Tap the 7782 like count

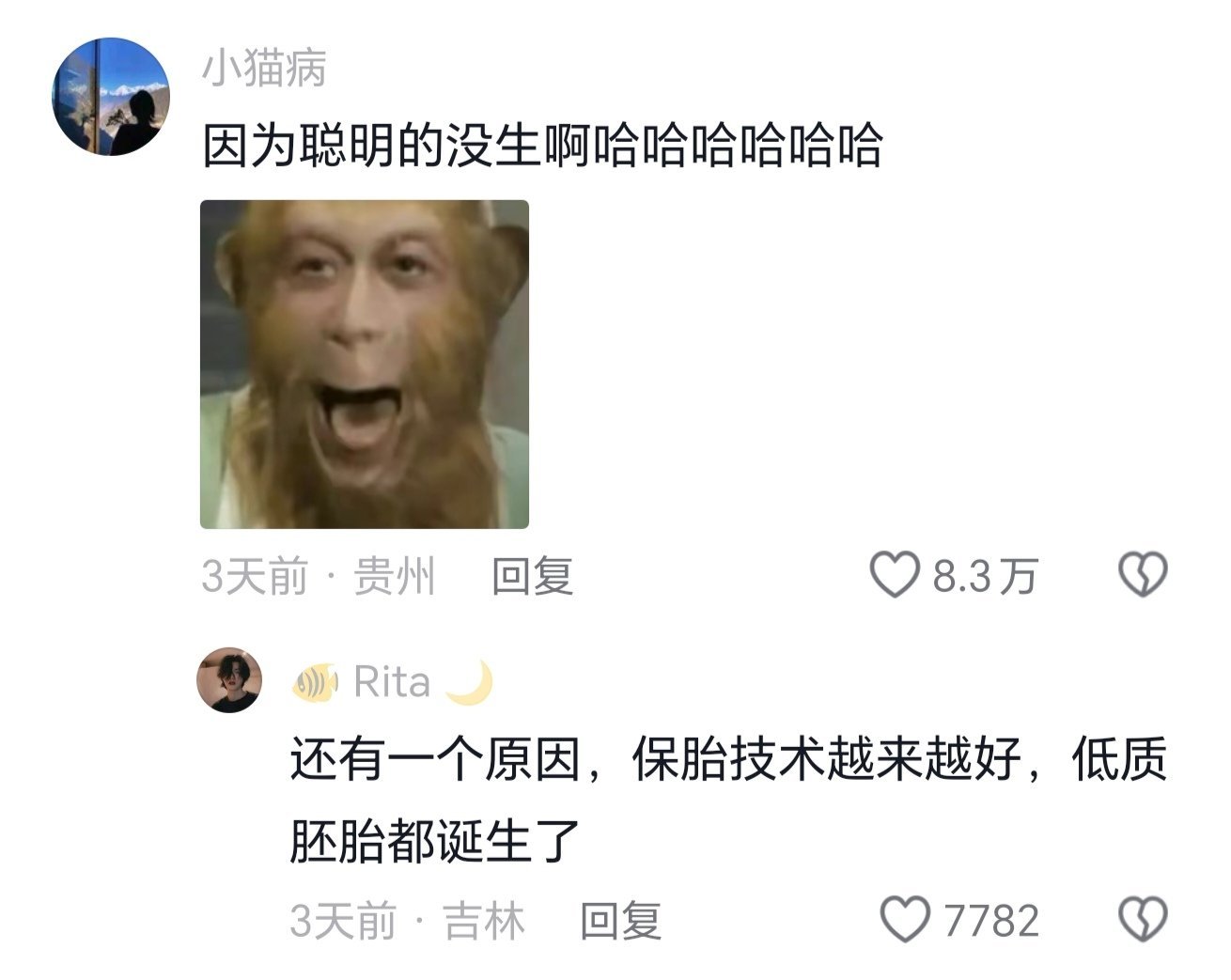tap(991, 920)
